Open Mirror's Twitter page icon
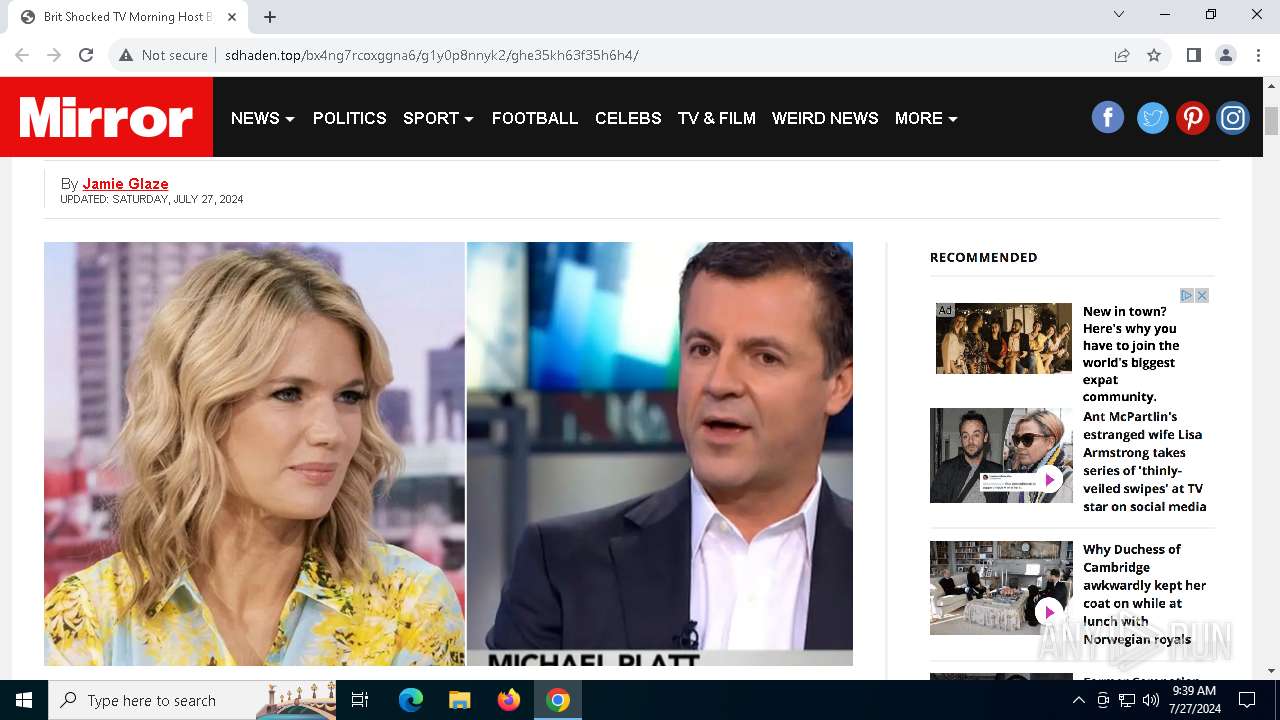The image size is (1280, 720). click(x=1152, y=118)
